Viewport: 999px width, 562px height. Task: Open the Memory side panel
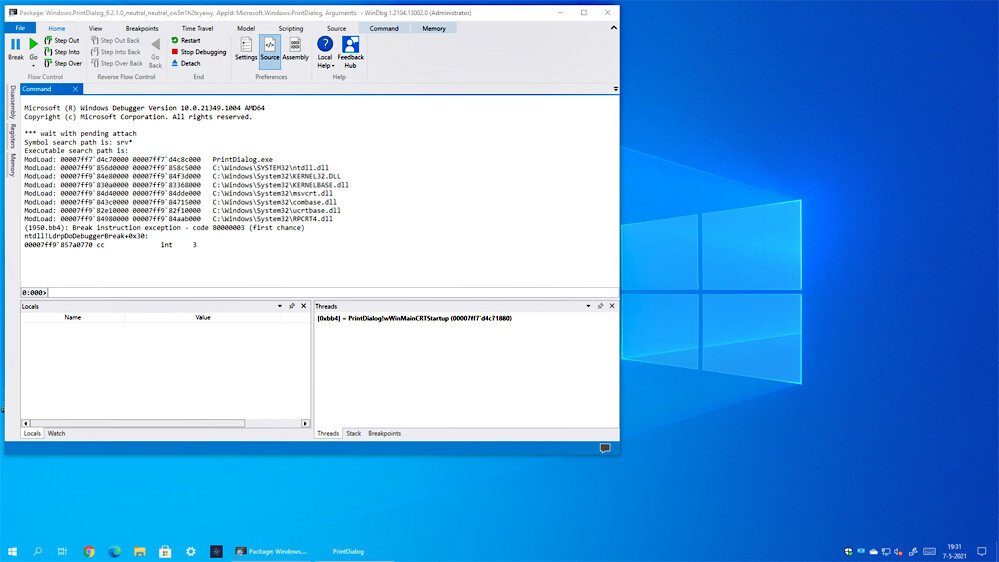[12, 165]
